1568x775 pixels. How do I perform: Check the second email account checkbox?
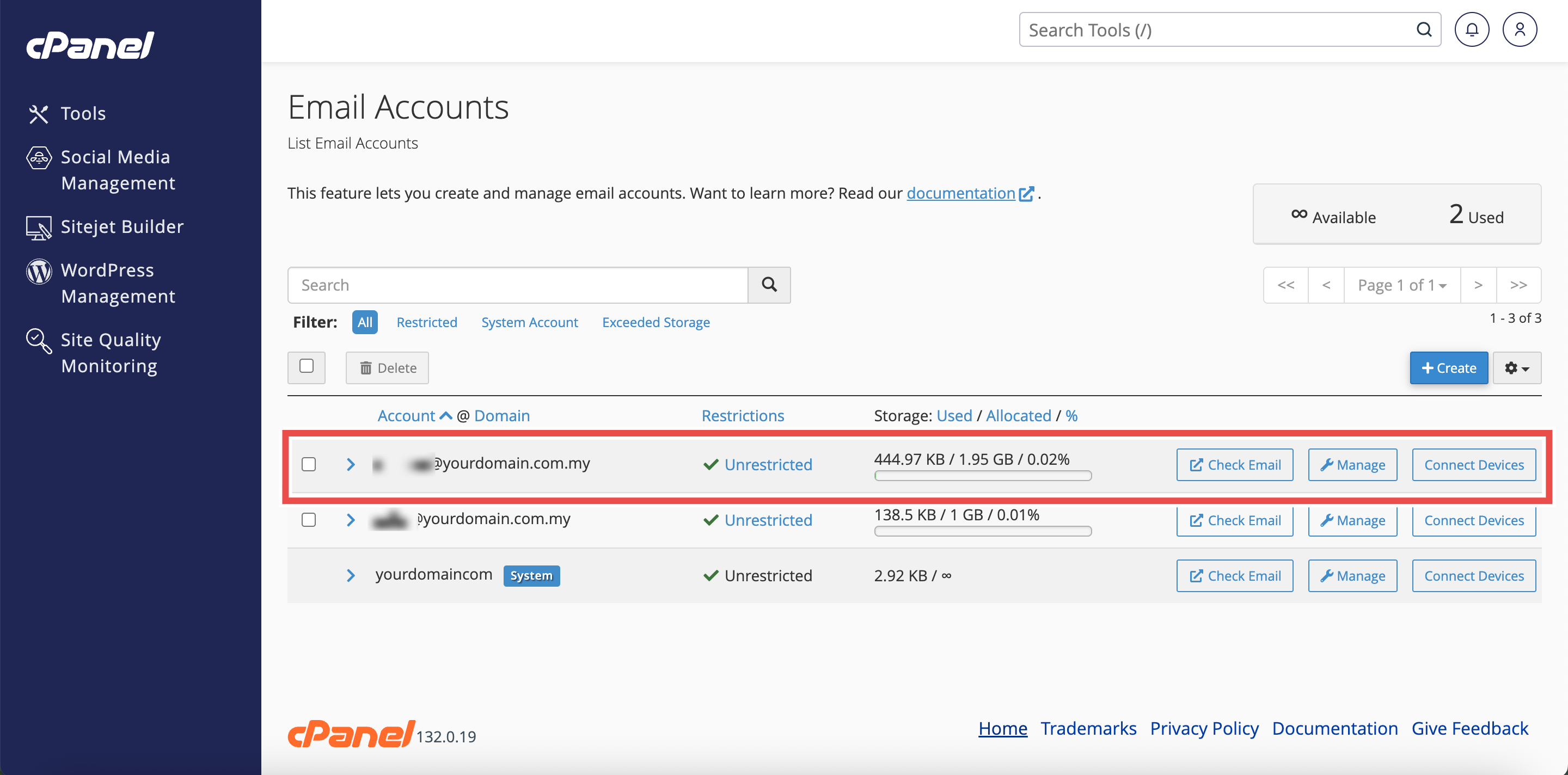(x=309, y=520)
